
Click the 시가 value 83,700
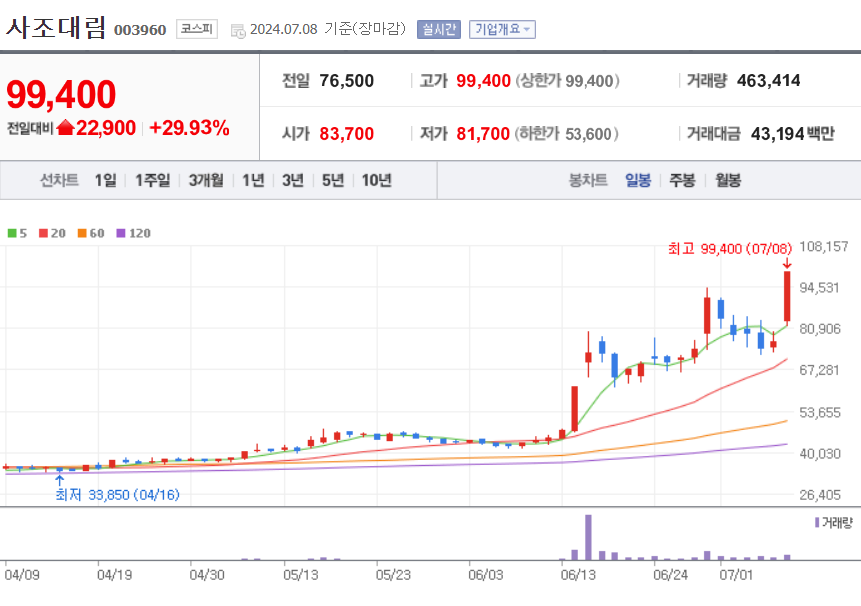pyautogui.click(x=346, y=134)
